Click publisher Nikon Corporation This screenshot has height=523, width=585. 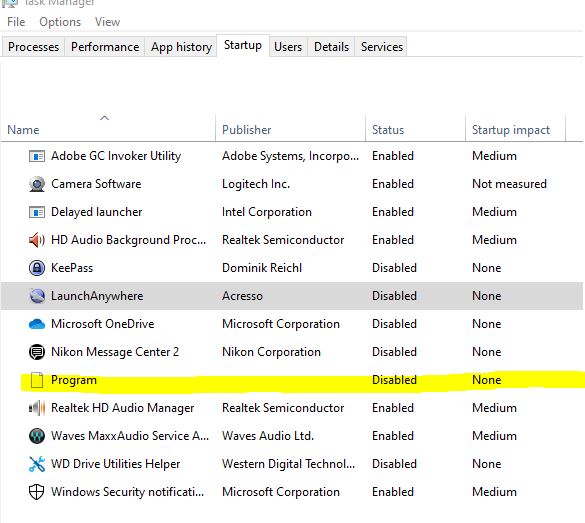click(x=271, y=352)
